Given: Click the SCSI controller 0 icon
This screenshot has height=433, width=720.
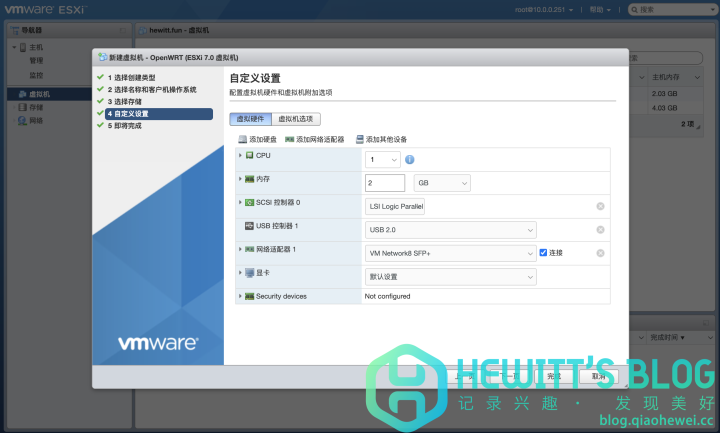Looking at the screenshot, I should coord(249,202).
